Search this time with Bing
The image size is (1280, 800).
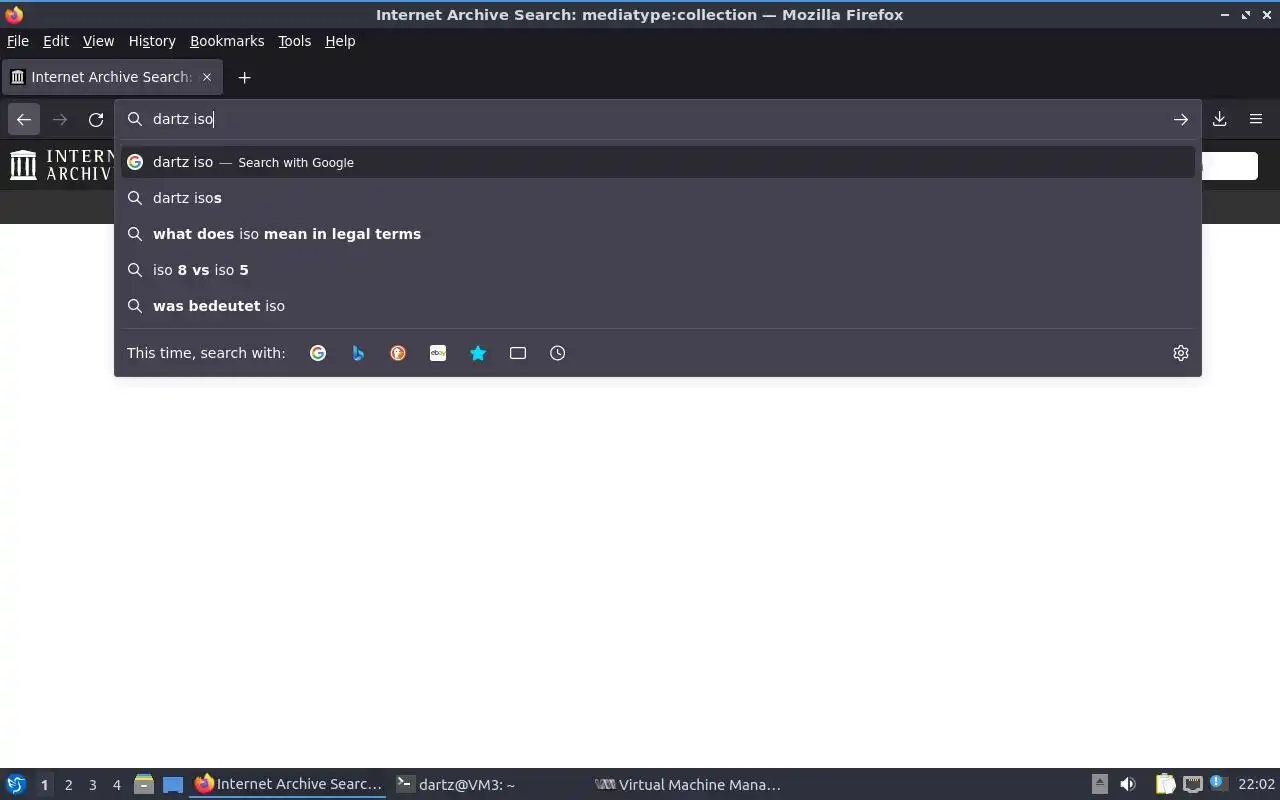click(358, 353)
